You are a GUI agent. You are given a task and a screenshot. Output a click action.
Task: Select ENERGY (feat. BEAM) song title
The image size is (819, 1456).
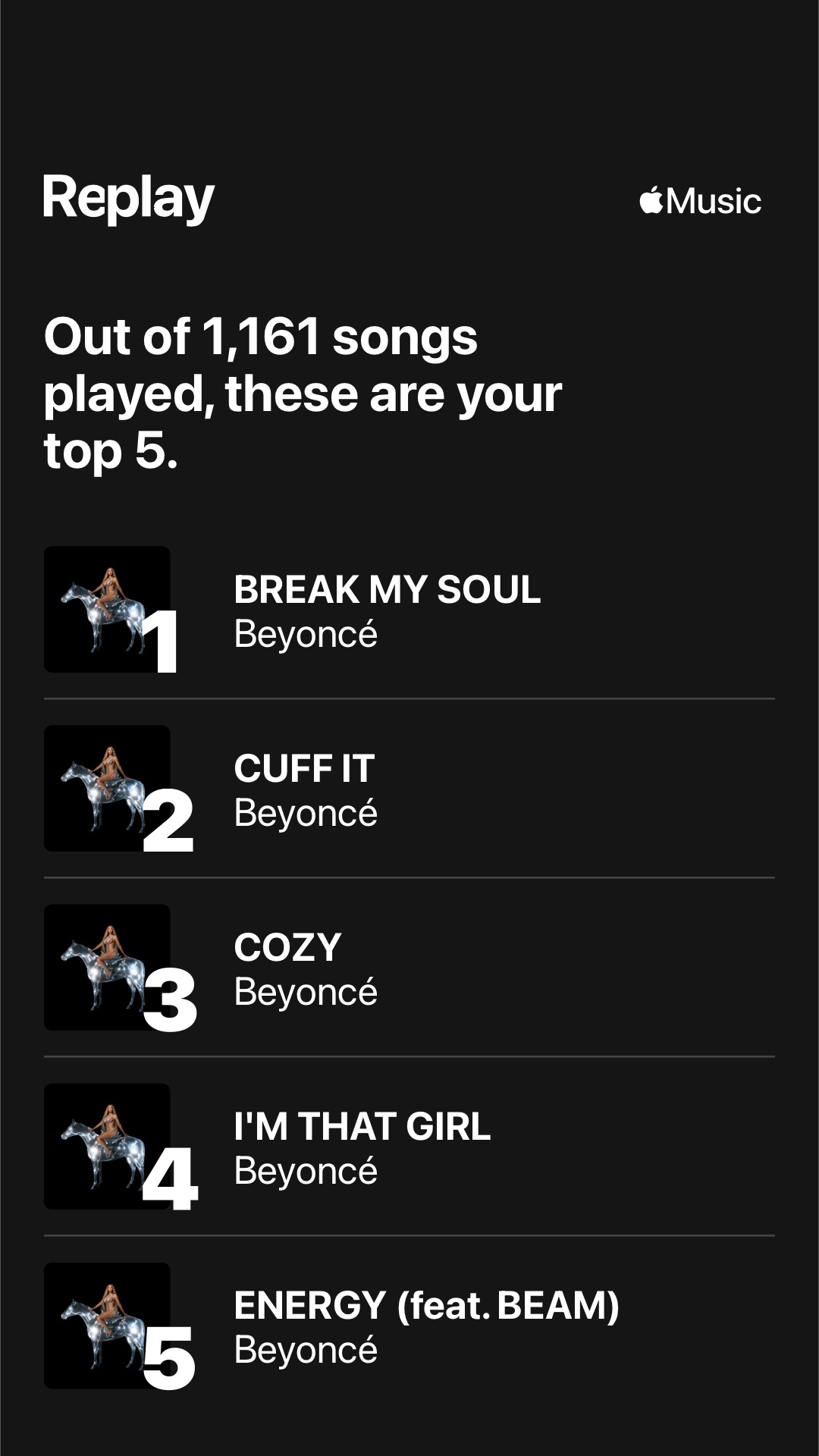coord(426,1305)
